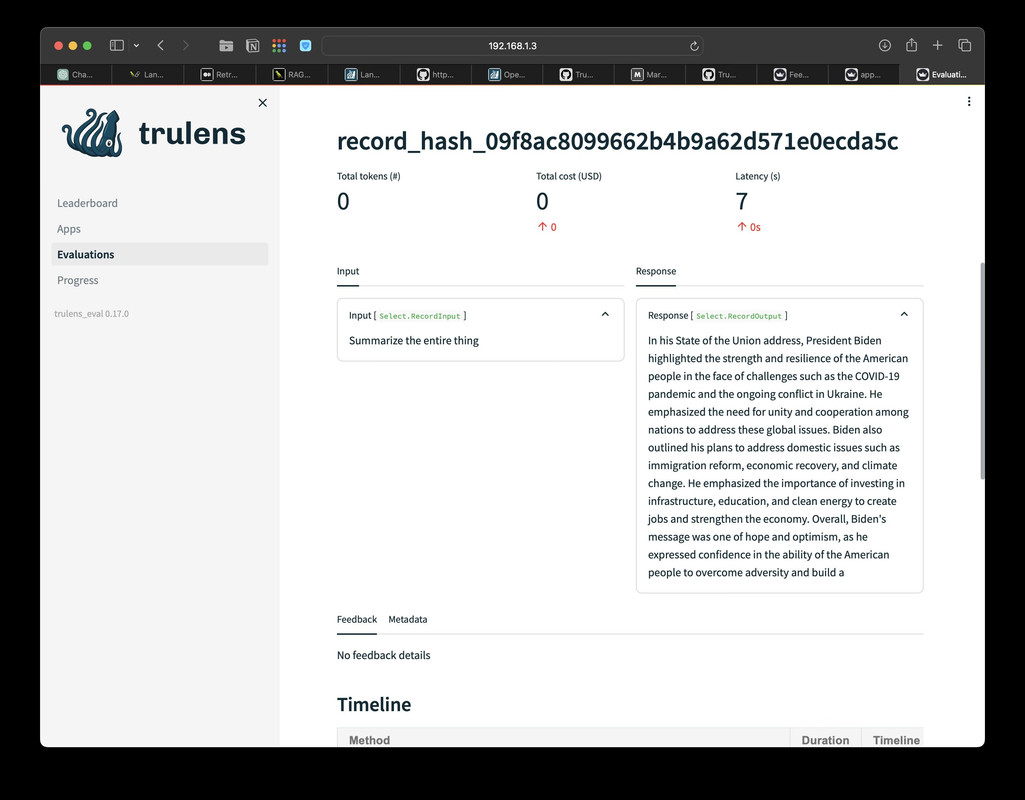Switch to the Retr... browser tab
Screen dimensions: 1025x800
[219, 75]
